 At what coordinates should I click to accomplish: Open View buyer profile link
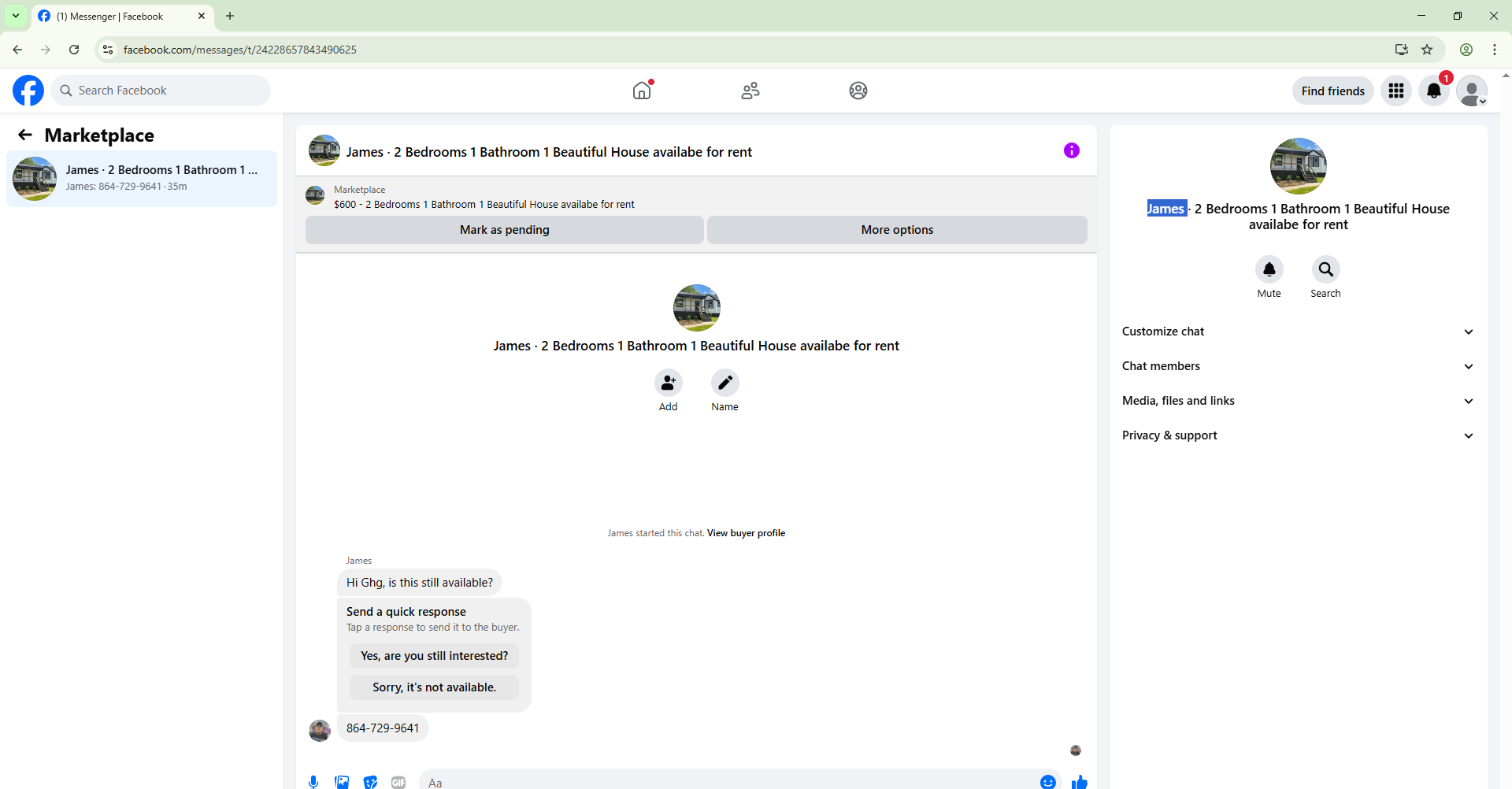coord(746,533)
